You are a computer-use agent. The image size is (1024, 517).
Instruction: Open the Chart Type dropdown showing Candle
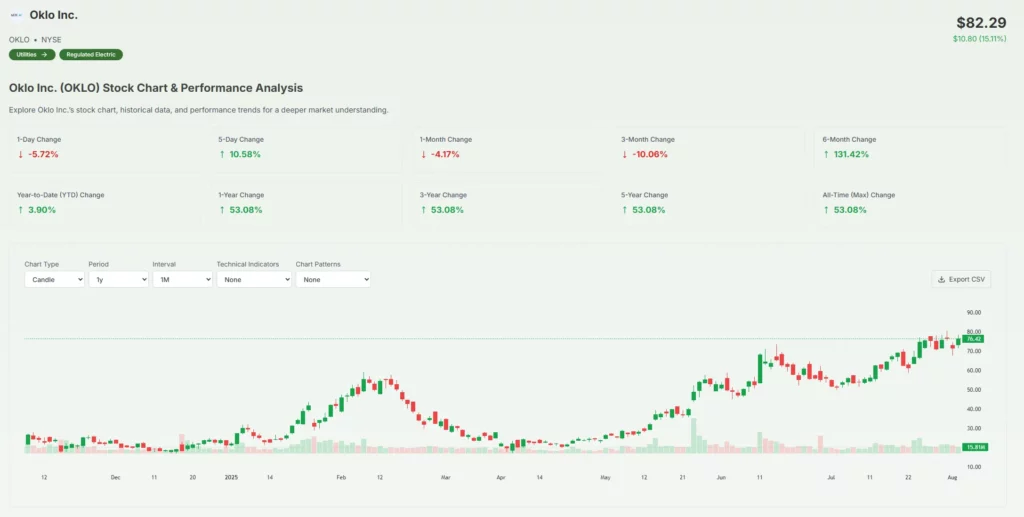click(54, 280)
